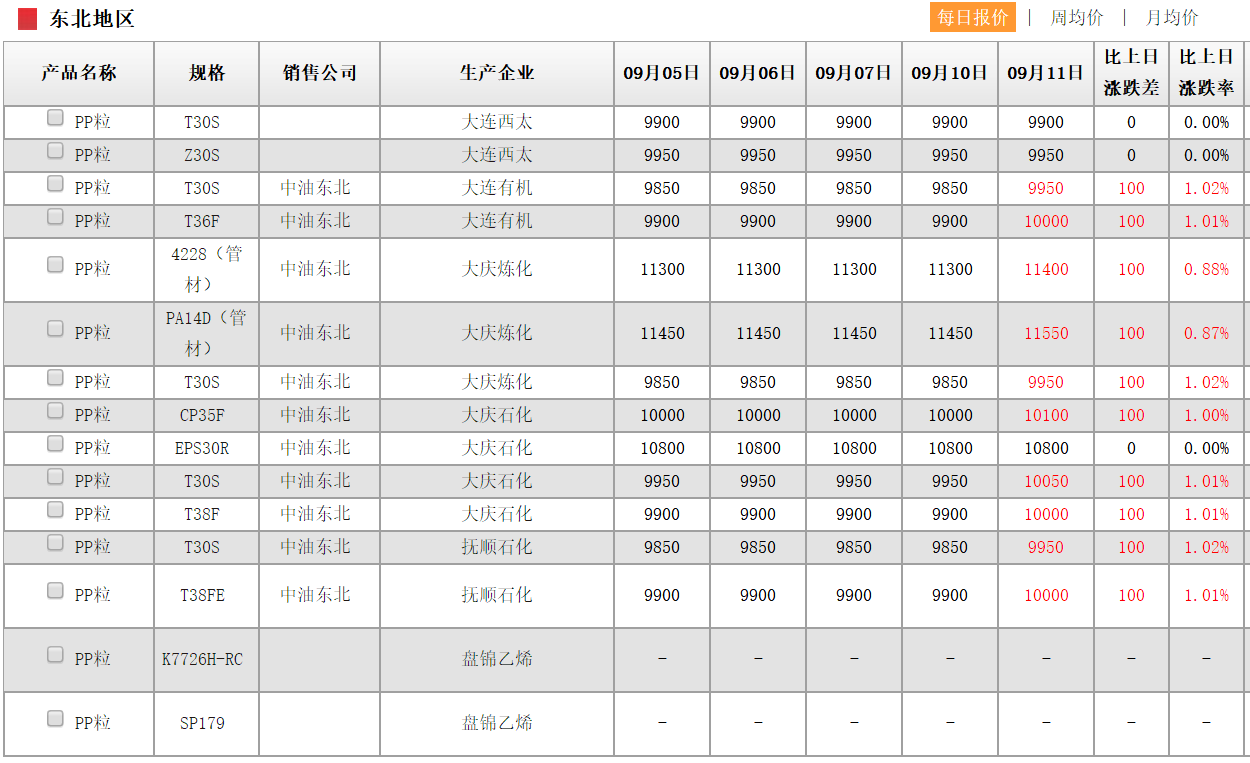Tick checkbox for SP179 row
Viewport: 1250px width, 763px height.
(x=55, y=719)
